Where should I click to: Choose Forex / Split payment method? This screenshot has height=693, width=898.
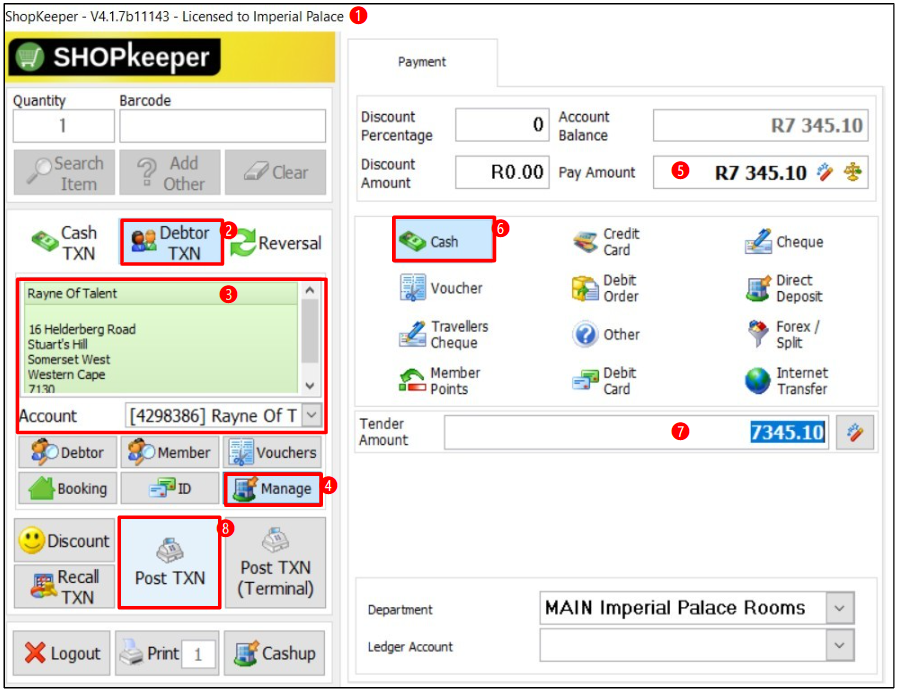click(x=783, y=334)
